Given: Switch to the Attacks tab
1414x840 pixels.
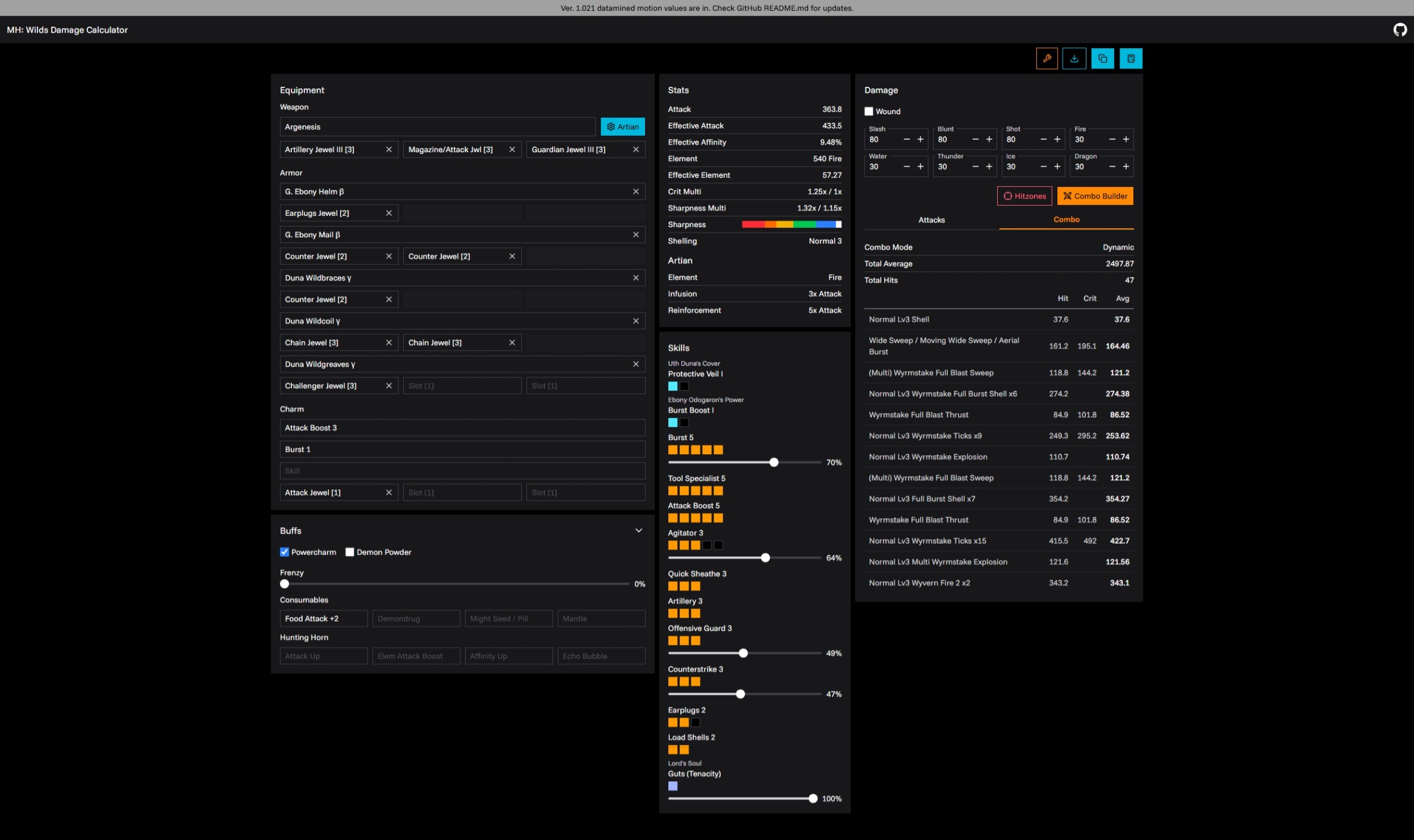Looking at the screenshot, I should [931, 220].
